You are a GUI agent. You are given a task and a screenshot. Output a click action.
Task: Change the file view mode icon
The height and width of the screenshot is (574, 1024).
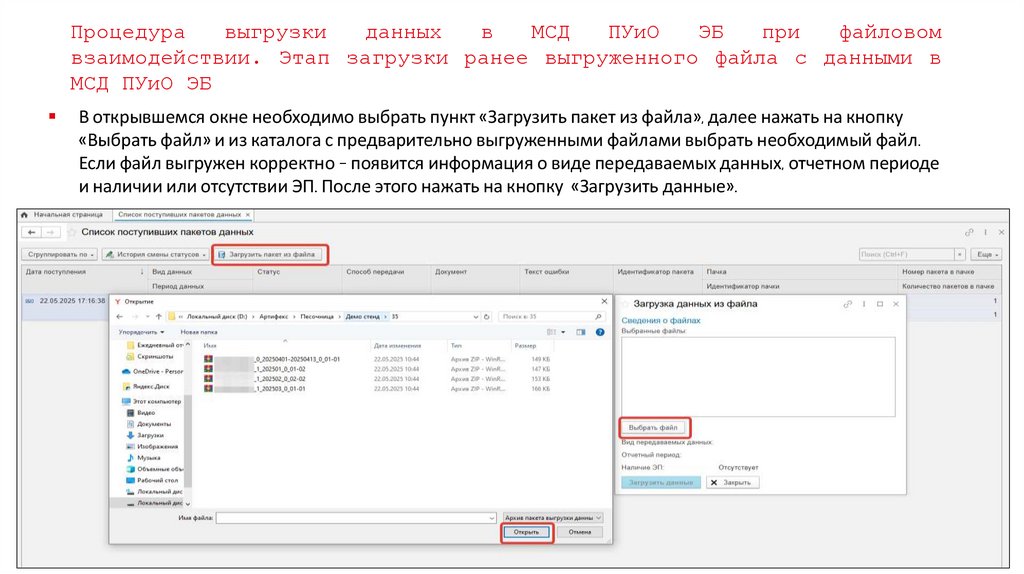(x=552, y=332)
